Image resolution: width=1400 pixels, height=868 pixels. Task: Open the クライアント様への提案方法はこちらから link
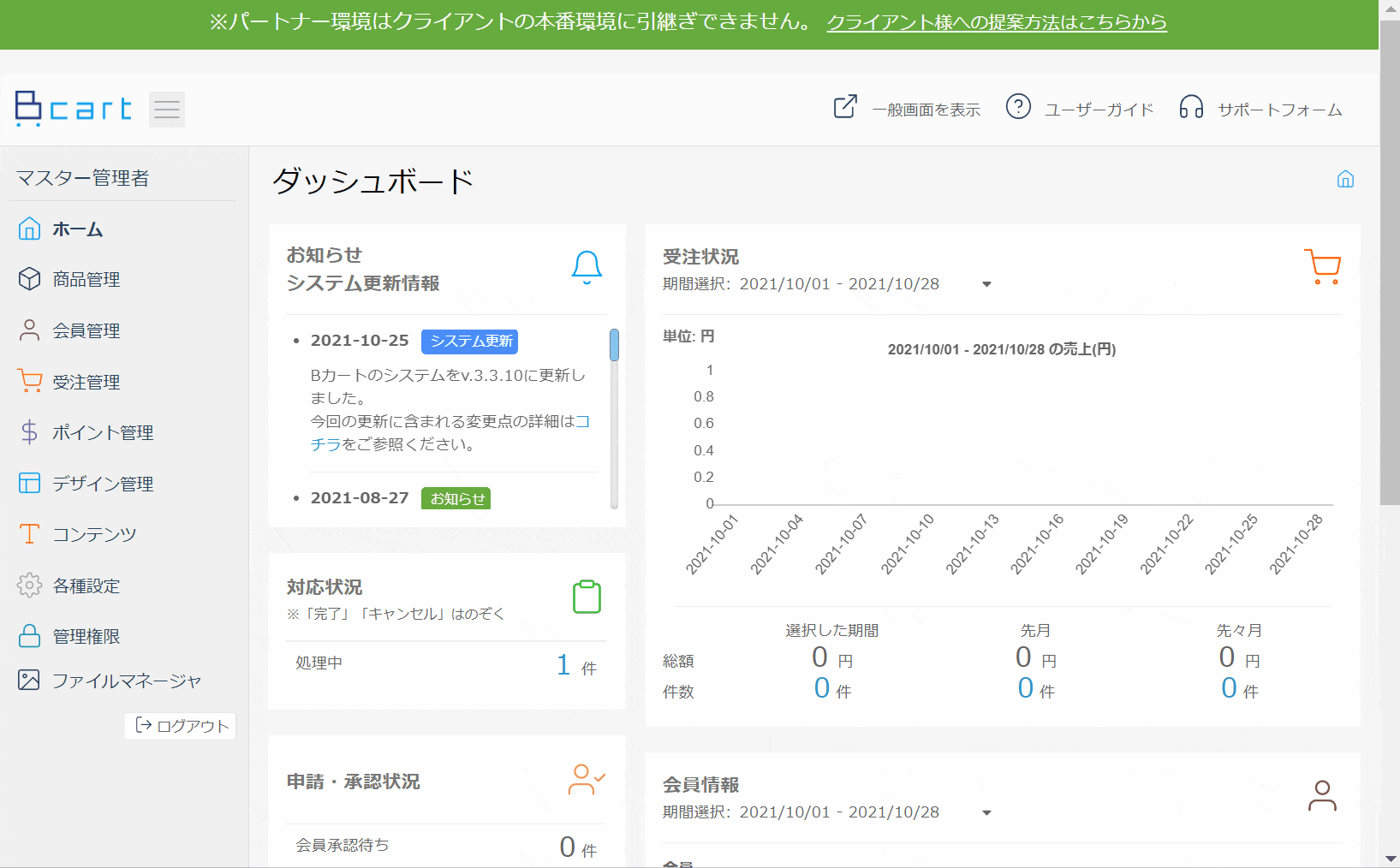pyautogui.click(x=997, y=22)
